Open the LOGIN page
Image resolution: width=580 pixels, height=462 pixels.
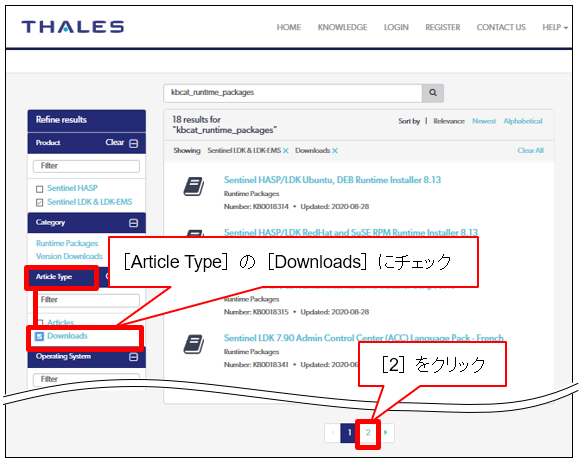click(x=396, y=27)
